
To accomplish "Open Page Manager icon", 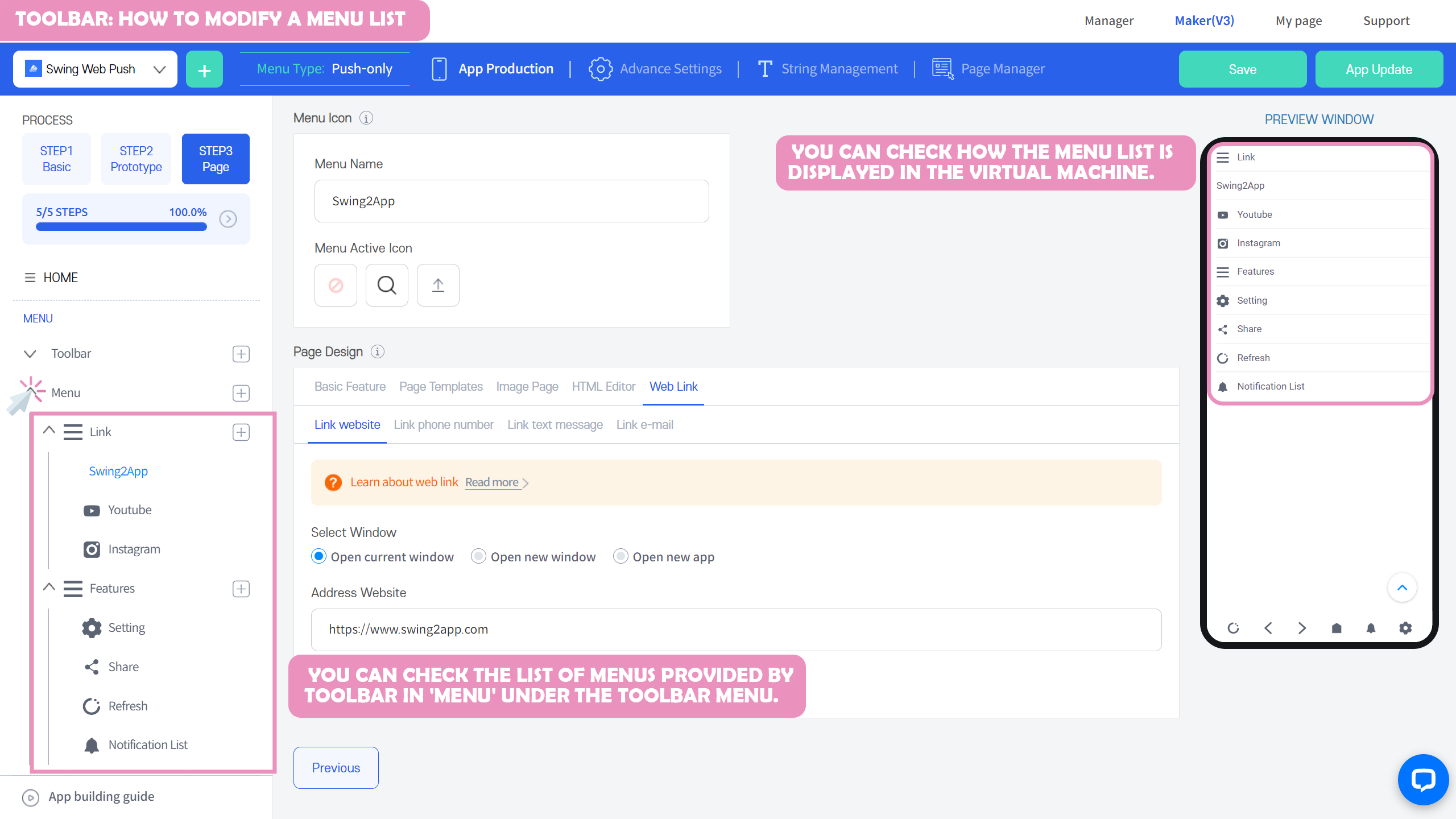I will click(942, 69).
